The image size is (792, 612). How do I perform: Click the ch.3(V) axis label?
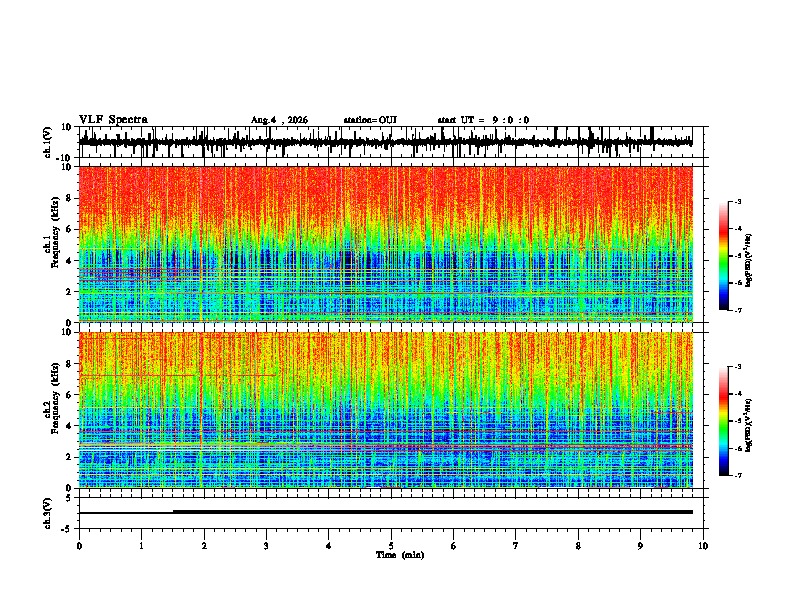(x=48, y=513)
